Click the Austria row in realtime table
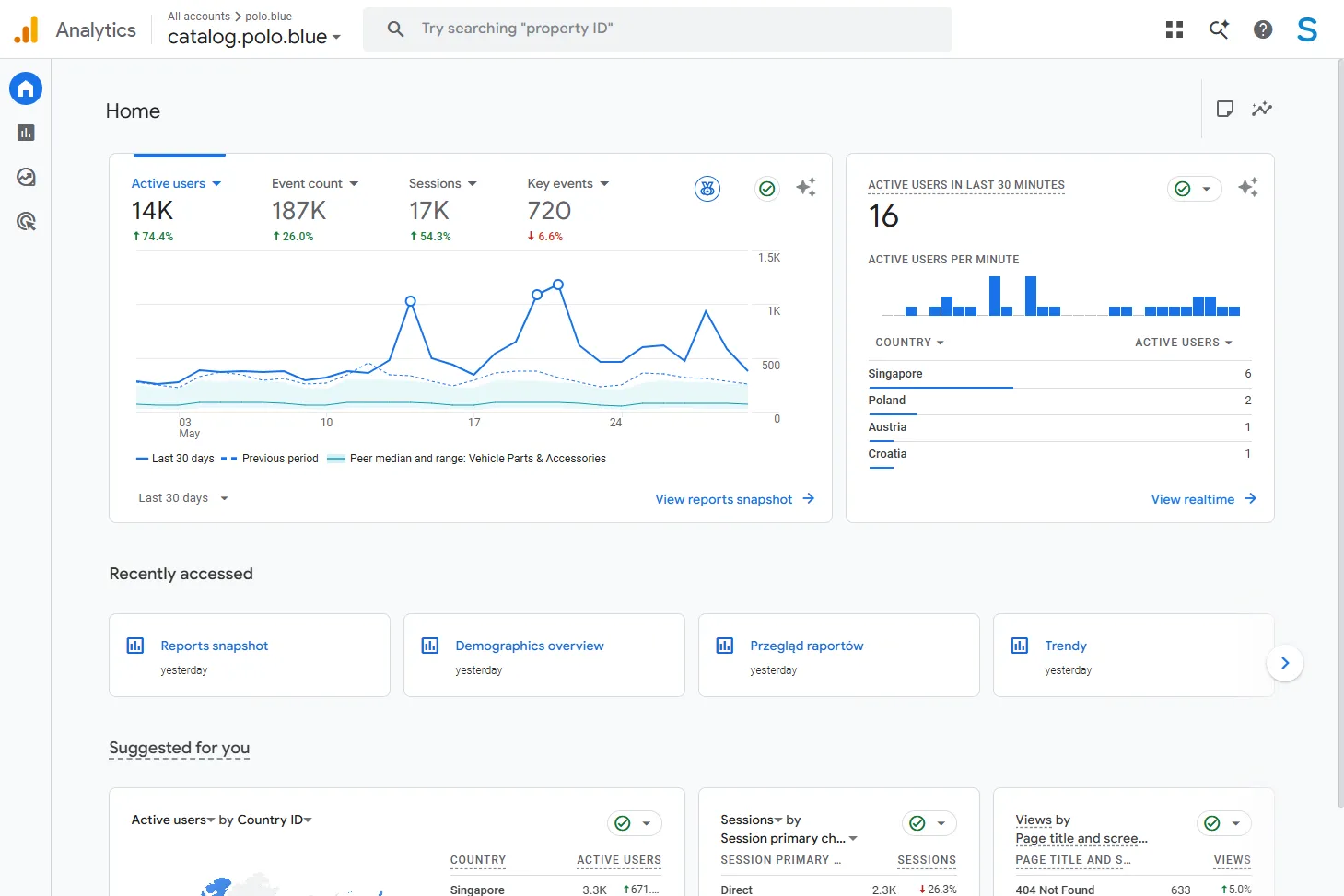Screen dimensions: 1344x896 [x=1059, y=427]
